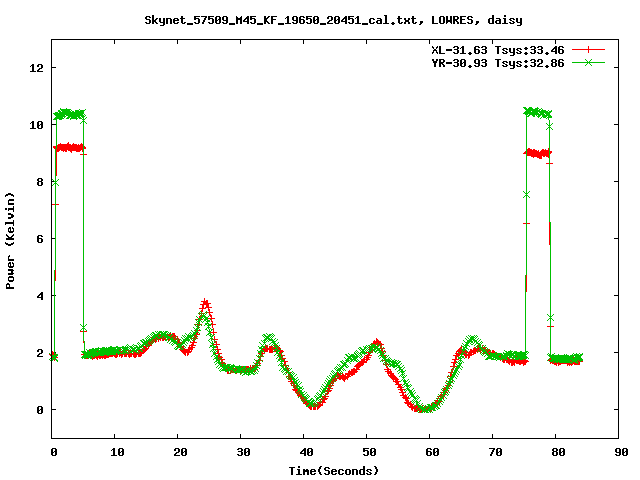Image resolution: width=640 pixels, height=480 pixels.
Task: Click the Power (Kelvin) y-axis label
Action: (x=10, y=241)
